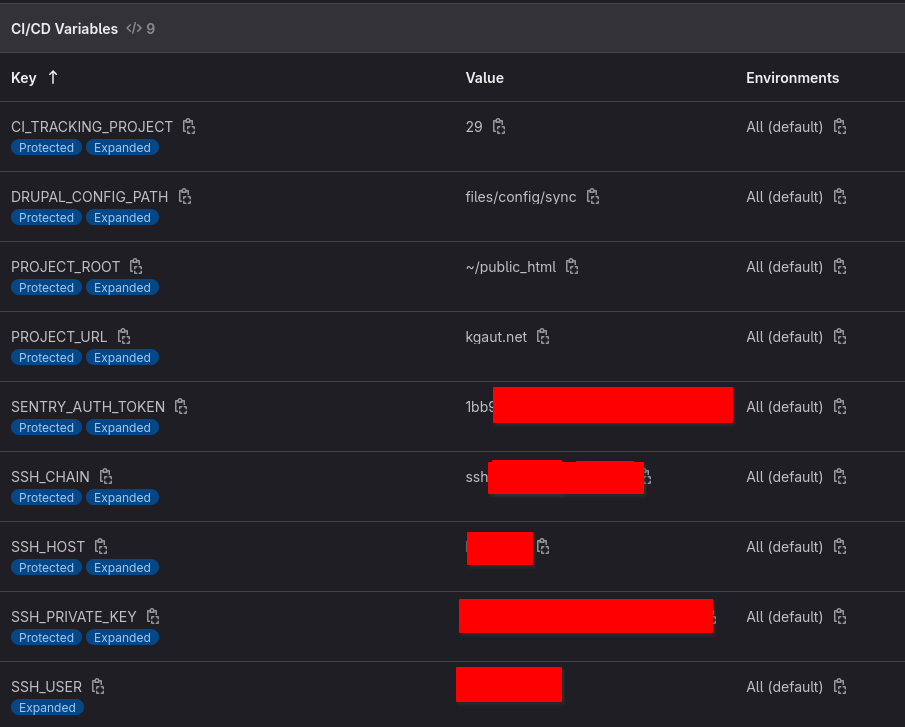
Task: Copy environment scope for CI_TRACKING_PROJECT row
Action: [840, 127]
